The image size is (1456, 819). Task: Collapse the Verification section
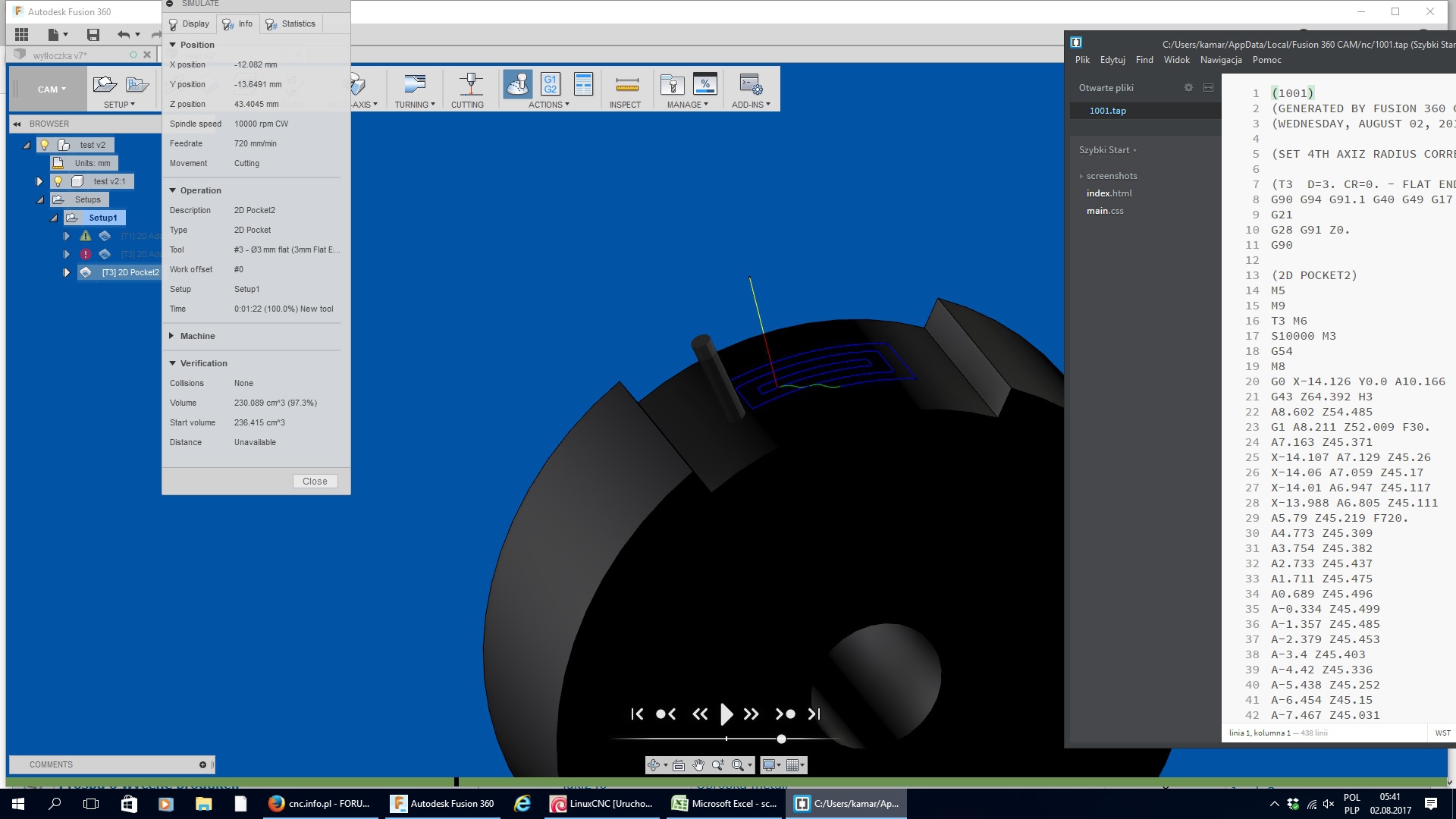(173, 363)
